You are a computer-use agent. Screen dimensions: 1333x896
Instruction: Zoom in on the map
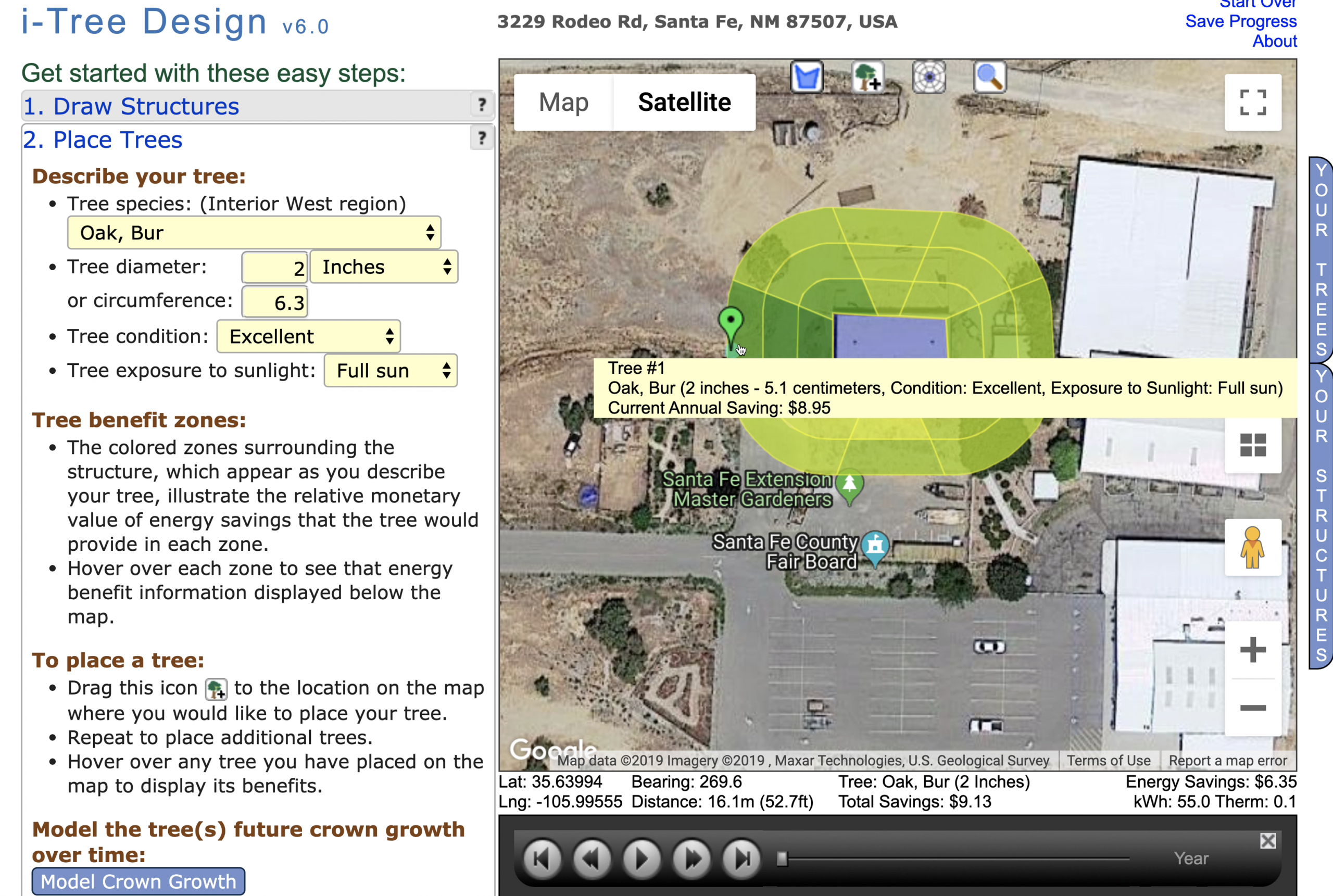click(1252, 650)
